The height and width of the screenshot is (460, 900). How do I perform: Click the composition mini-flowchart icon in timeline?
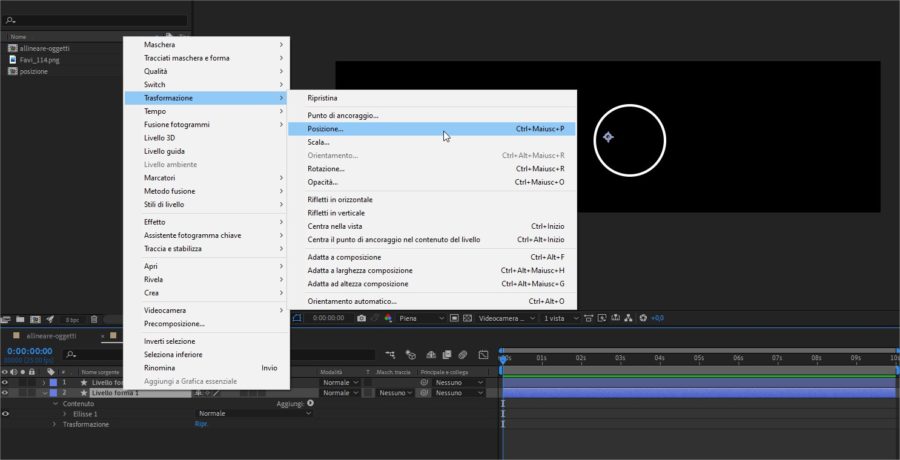tap(390, 355)
